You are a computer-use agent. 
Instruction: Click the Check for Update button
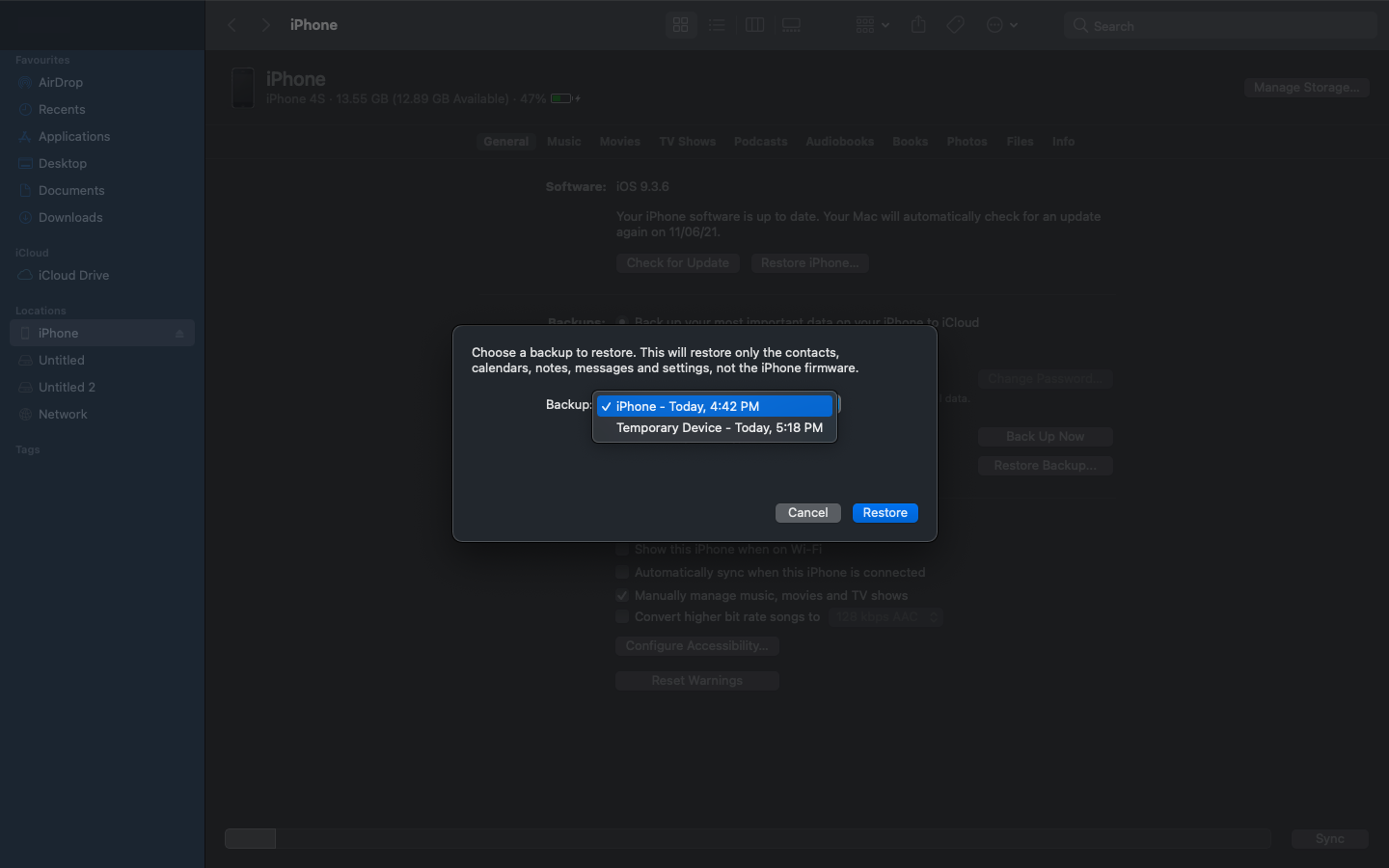pyautogui.click(x=678, y=263)
